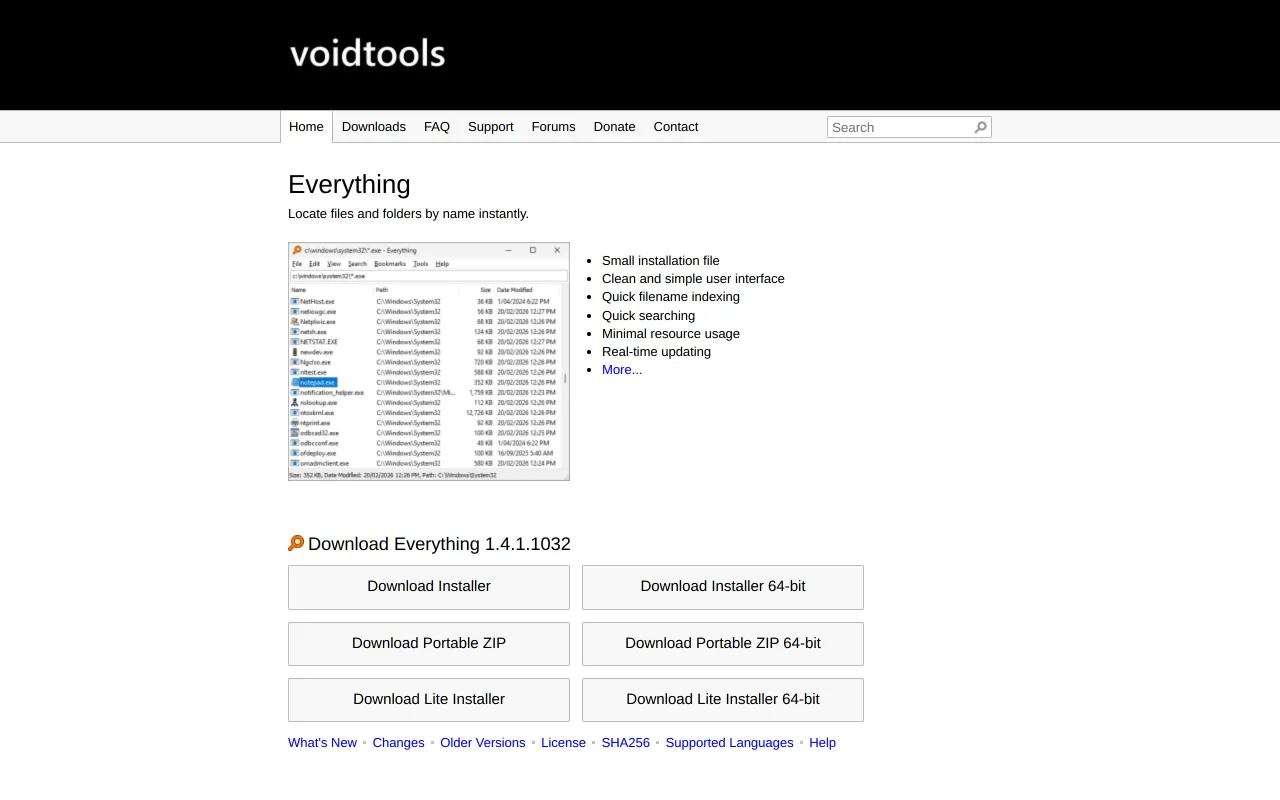The height and width of the screenshot is (800, 1280).
Task: Click the search magnifier icon
Action: (x=980, y=127)
